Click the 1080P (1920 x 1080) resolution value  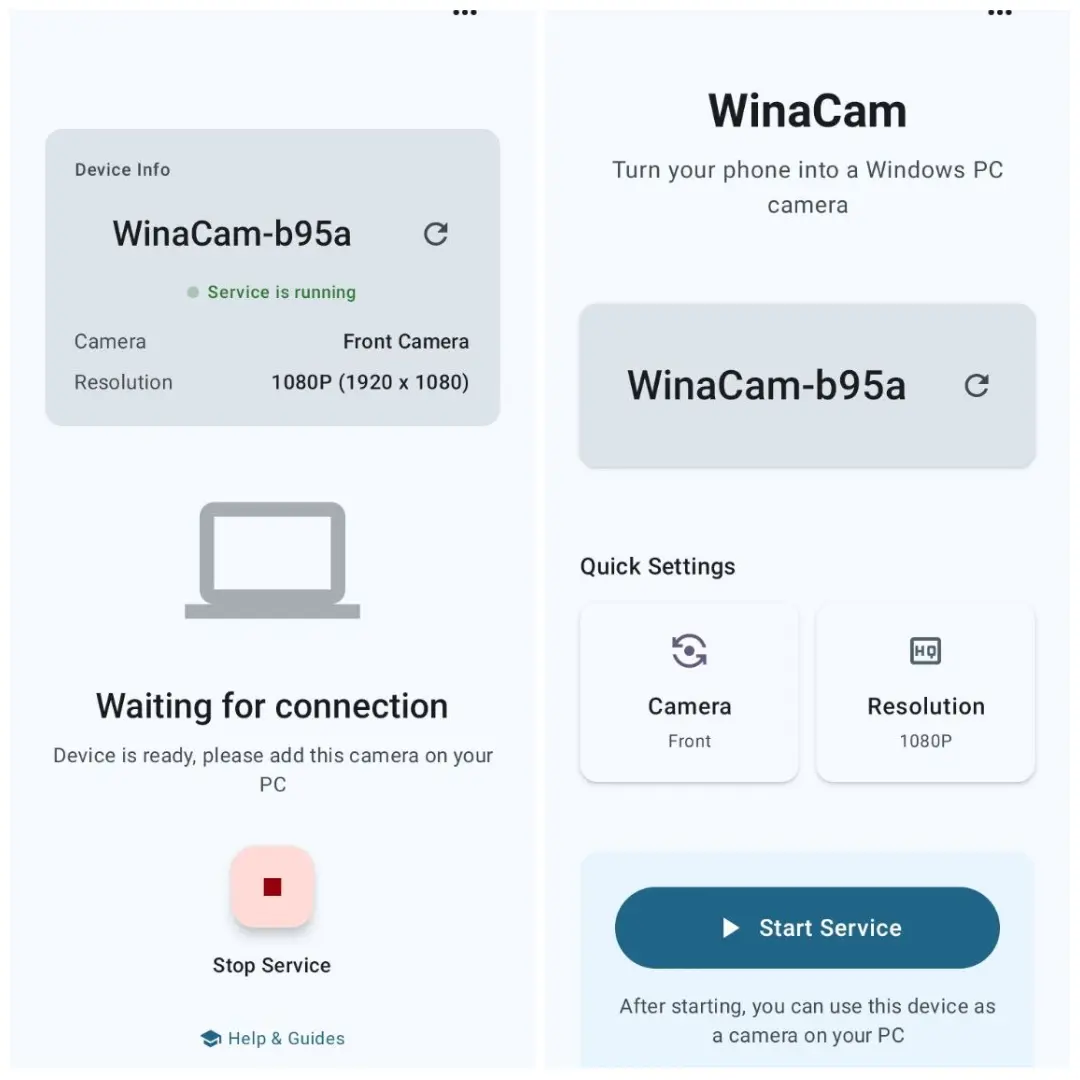pyautogui.click(x=370, y=382)
